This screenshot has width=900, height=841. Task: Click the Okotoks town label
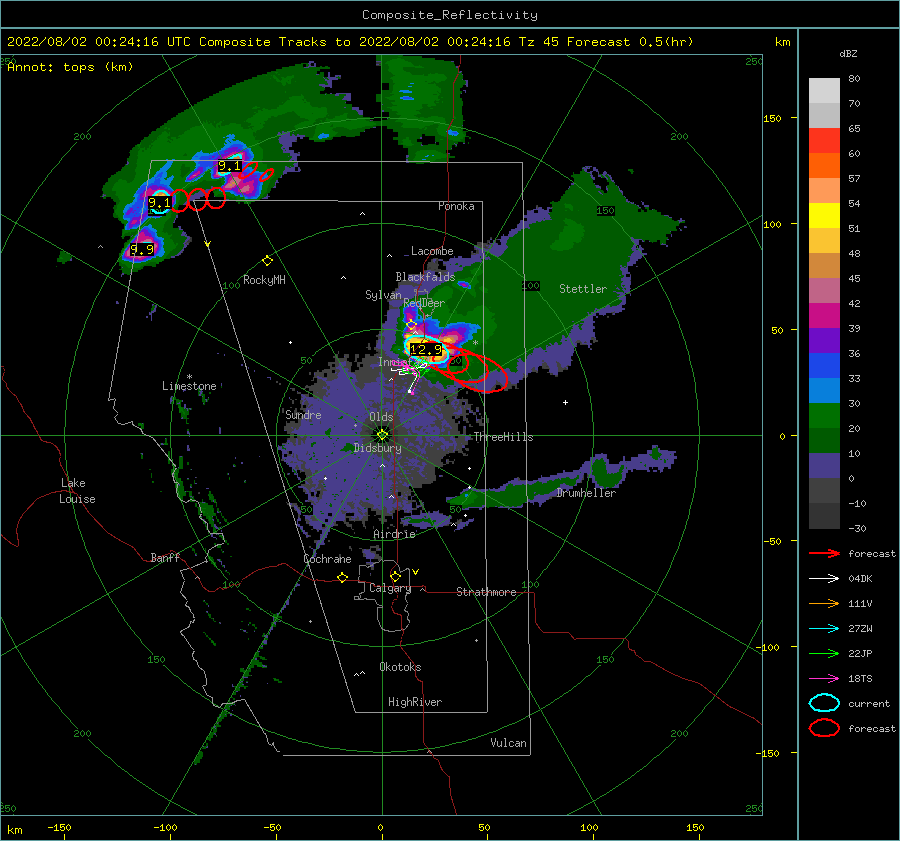coord(400,667)
